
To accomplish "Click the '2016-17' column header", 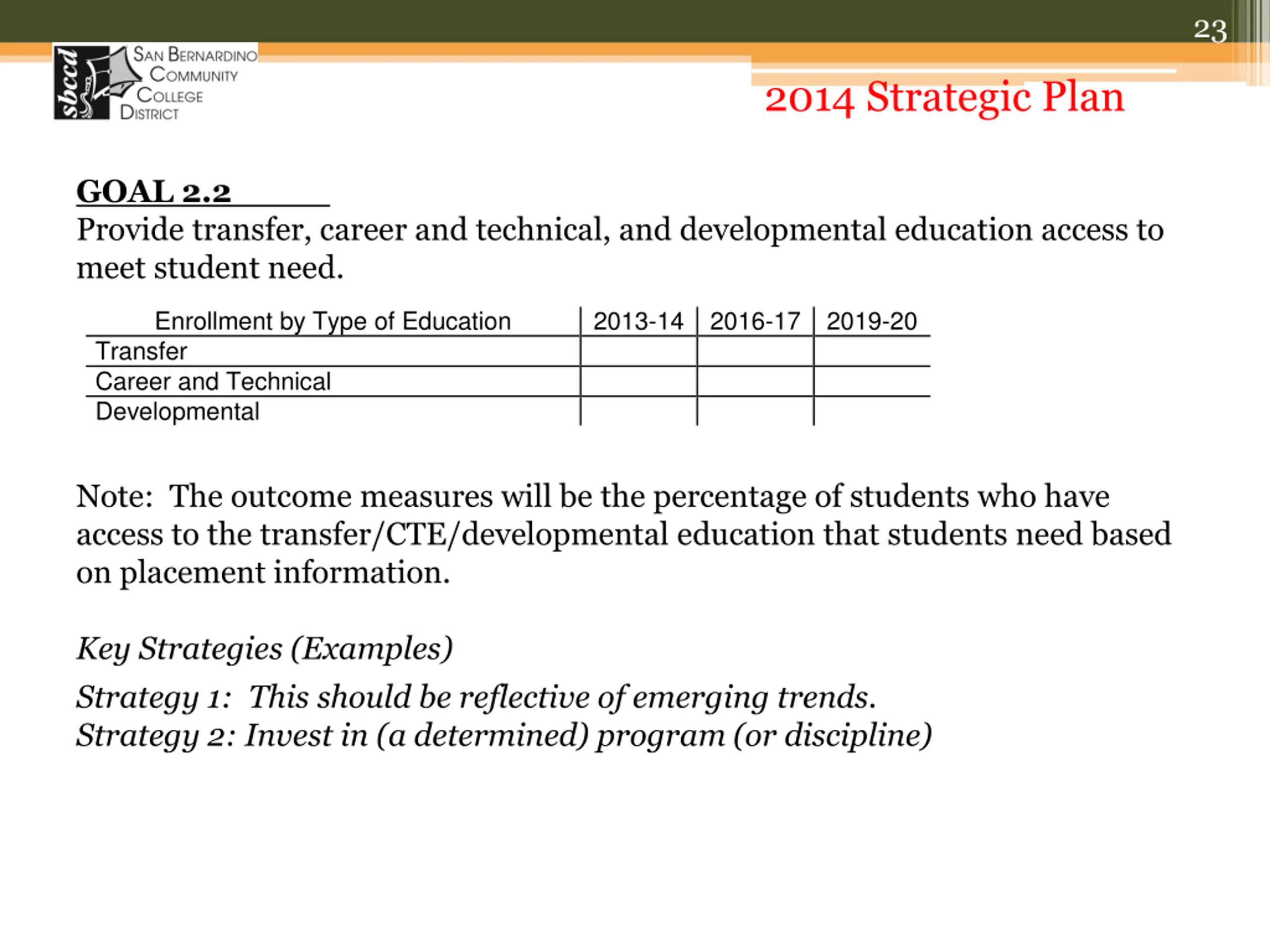I will click(755, 321).
